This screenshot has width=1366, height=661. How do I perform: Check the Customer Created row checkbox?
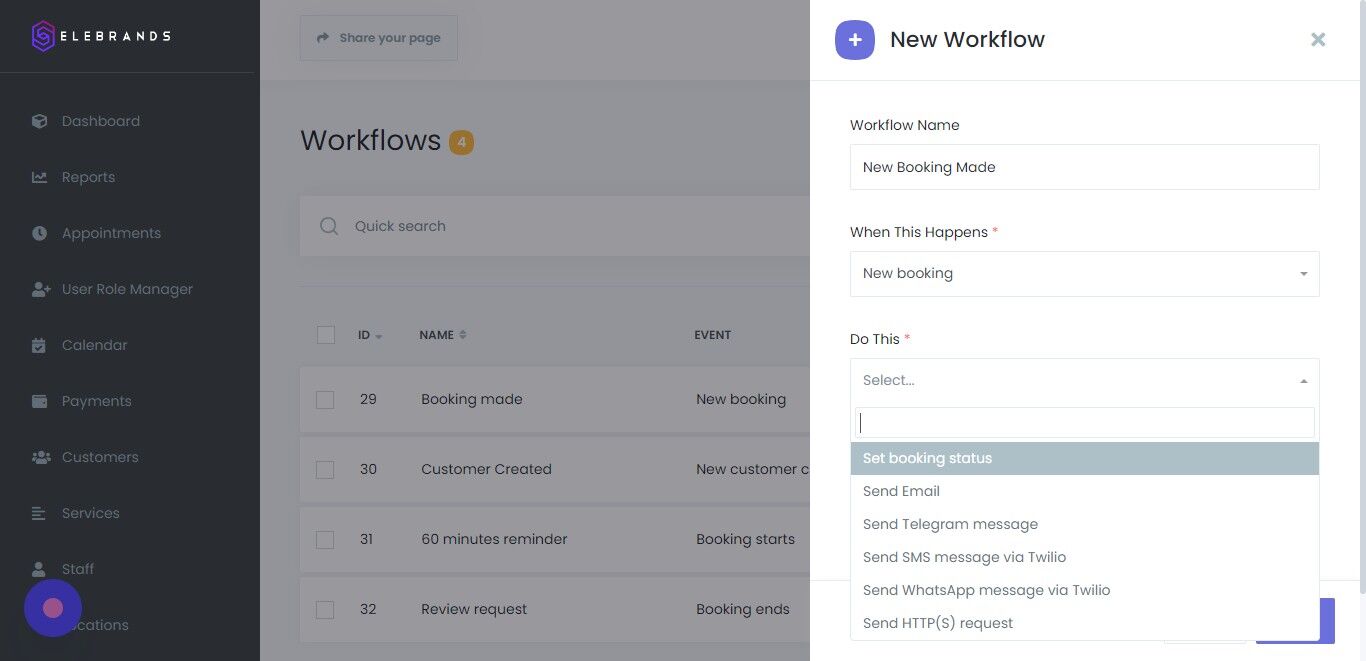coord(325,469)
